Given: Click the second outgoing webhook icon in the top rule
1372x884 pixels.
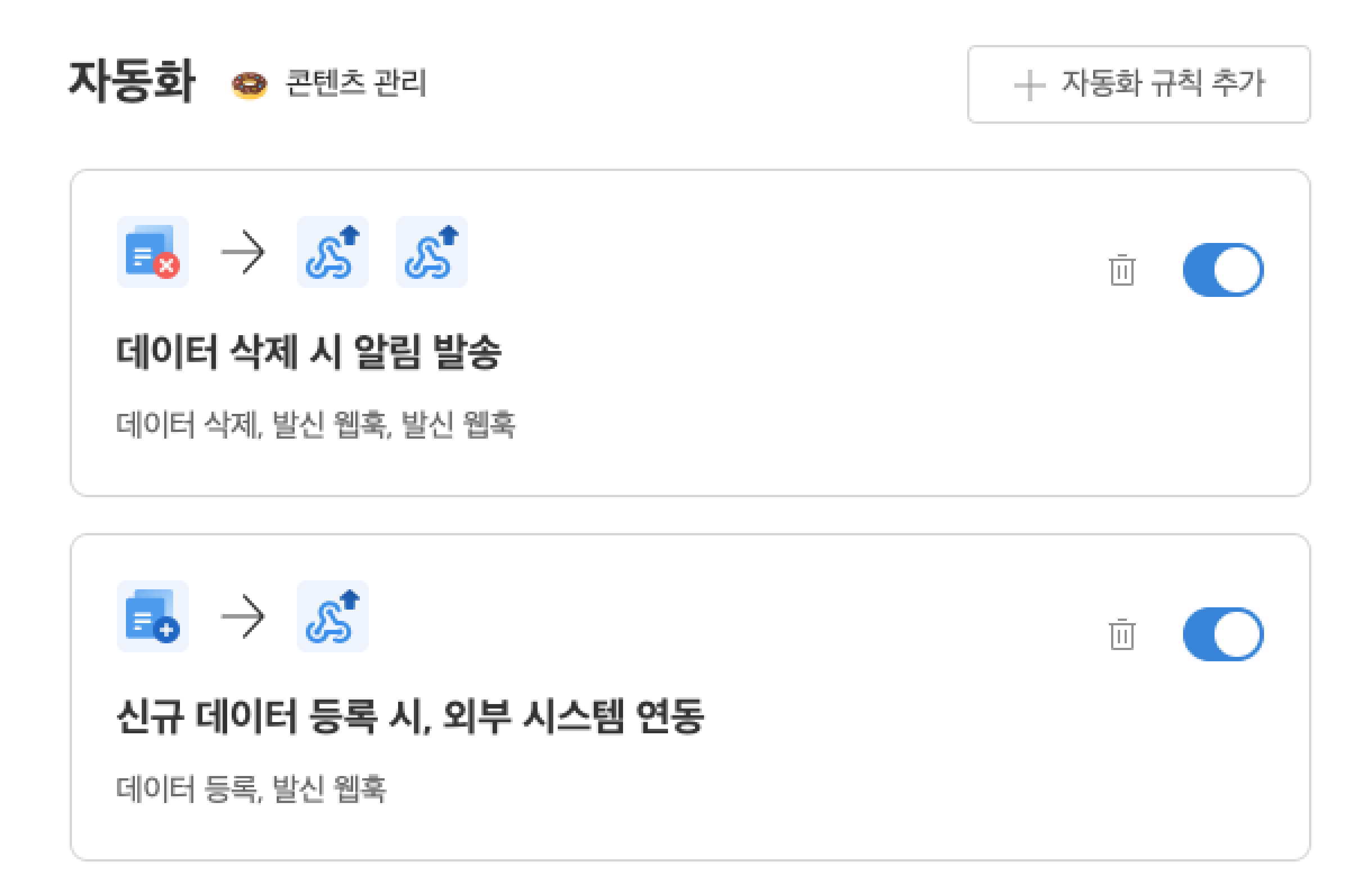Looking at the screenshot, I should (x=431, y=252).
